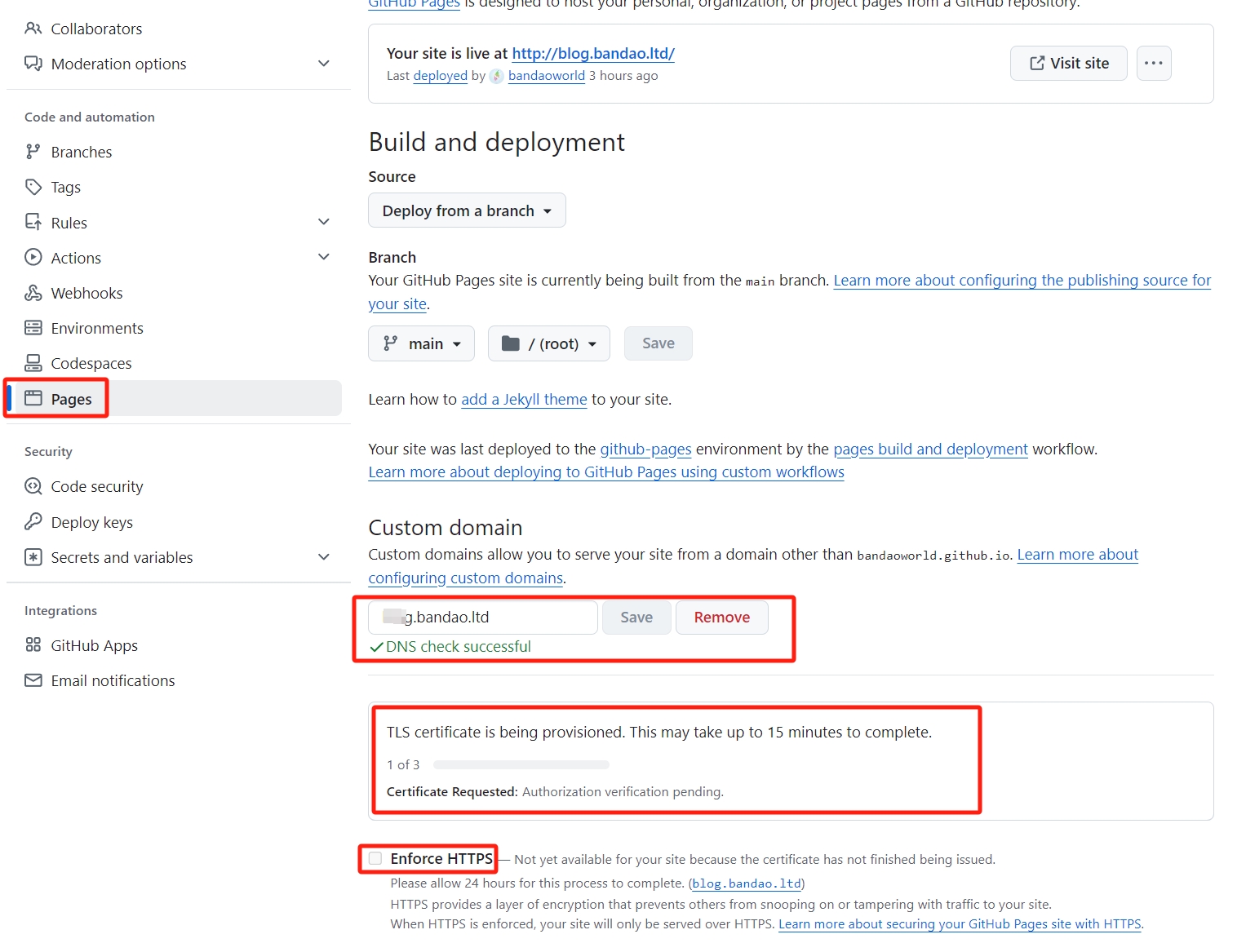
Task: Open the three-dot site options menu
Action: (1153, 63)
